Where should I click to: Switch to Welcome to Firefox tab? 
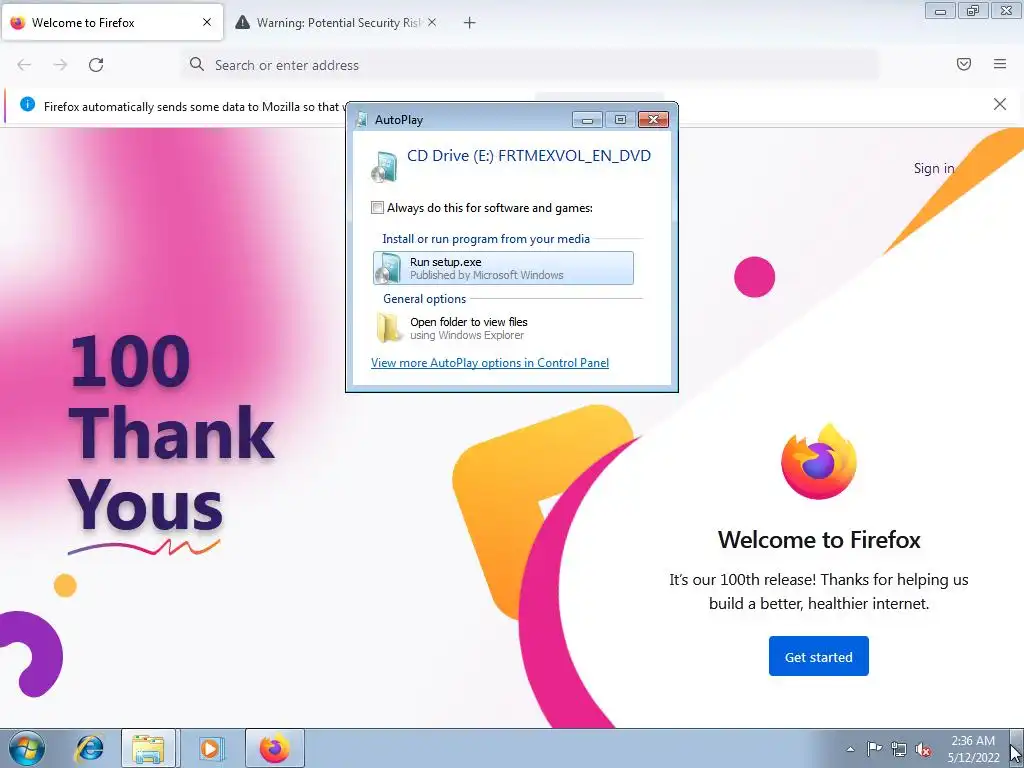tap(112, 23)
